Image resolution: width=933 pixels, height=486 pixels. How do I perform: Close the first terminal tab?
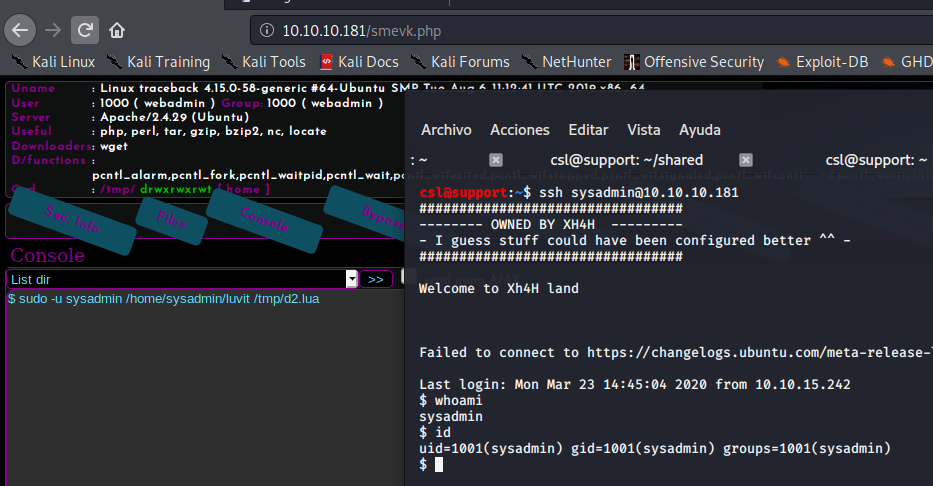[x=496, y=160]
